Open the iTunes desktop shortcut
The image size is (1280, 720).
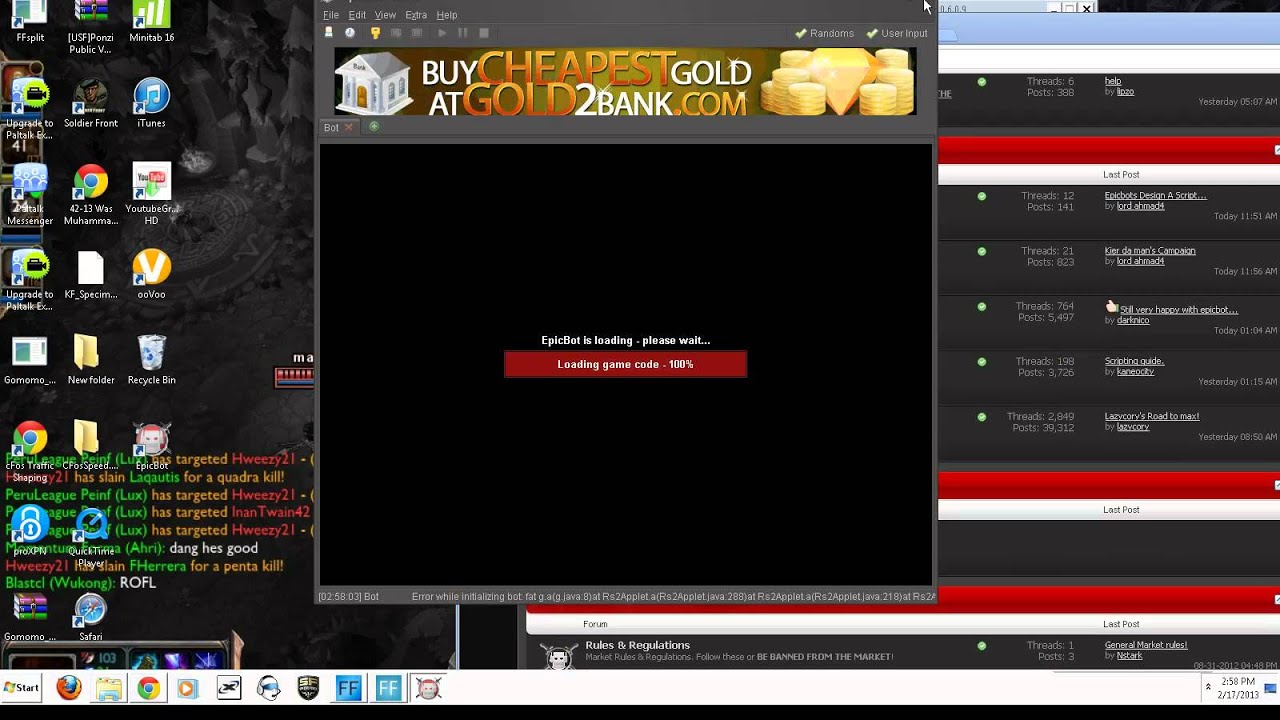(x=151, y=103)
